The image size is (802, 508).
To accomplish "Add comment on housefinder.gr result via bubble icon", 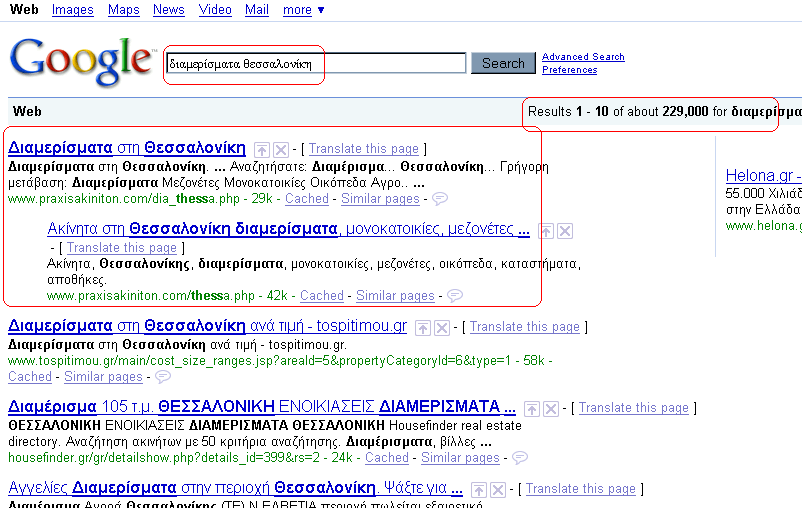I will pos(519,458).
